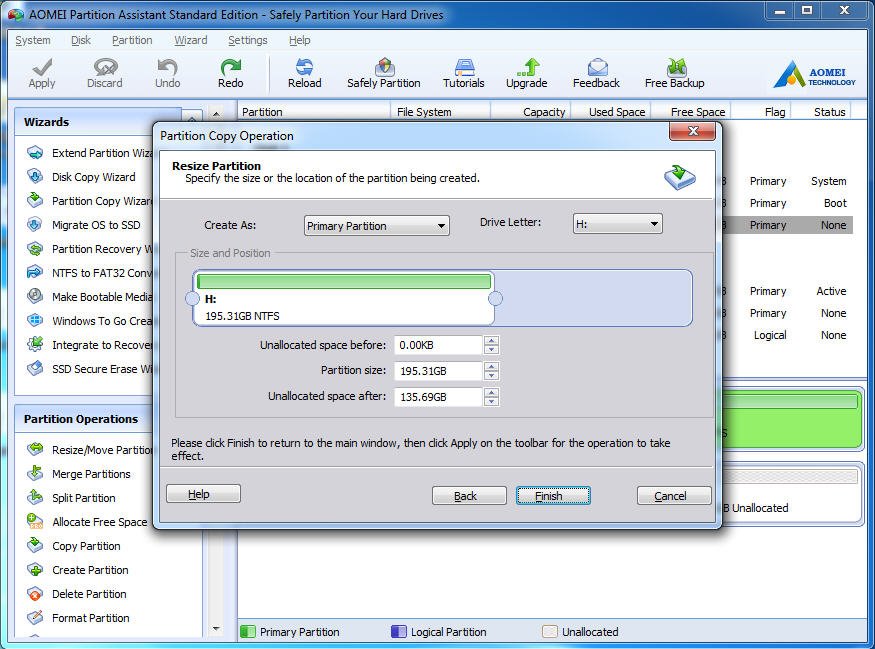The image size is (875, 649).
Task: Open the Settings menu
Action: point(248,40)
